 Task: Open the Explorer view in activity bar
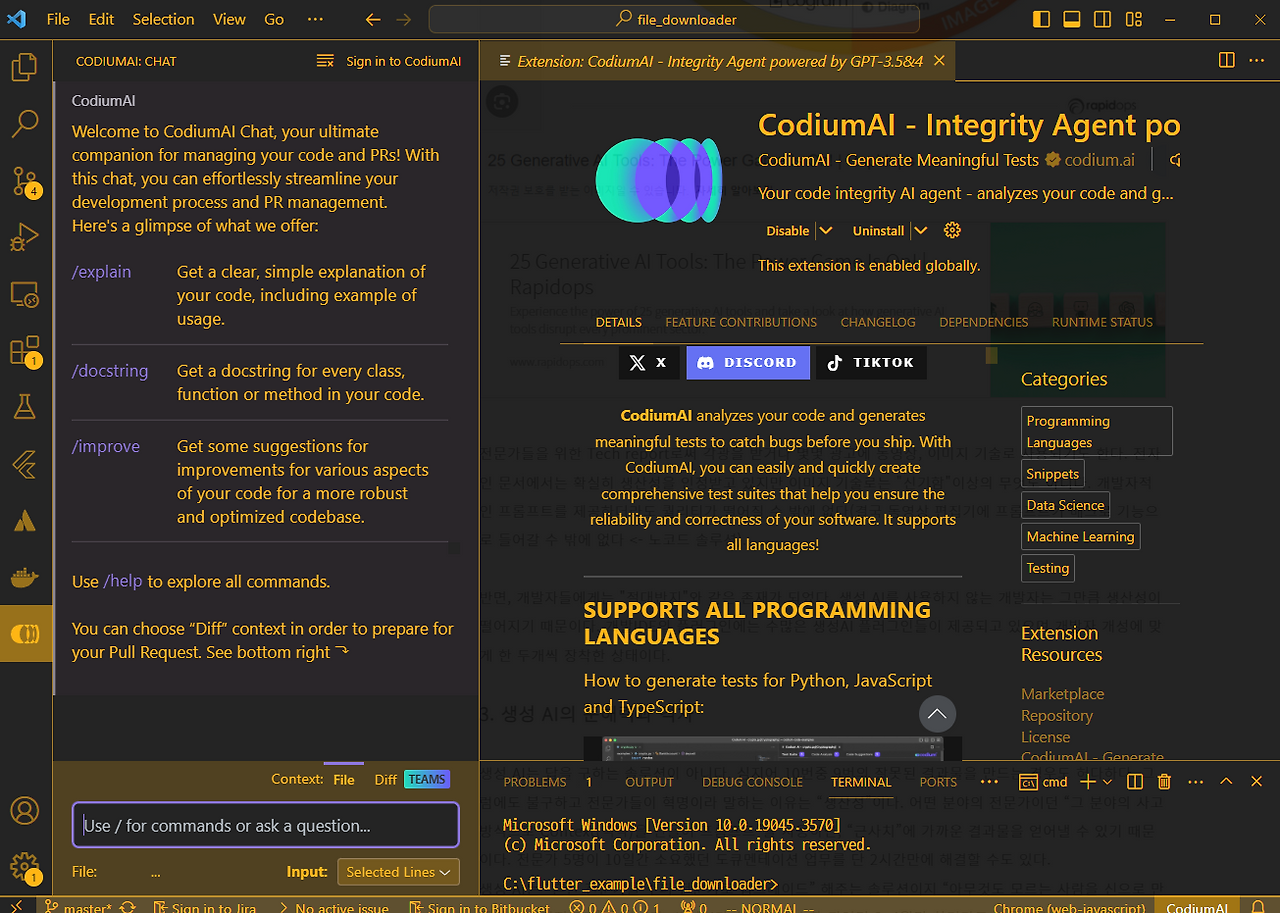pyautogui.click(x=25, y=67)
